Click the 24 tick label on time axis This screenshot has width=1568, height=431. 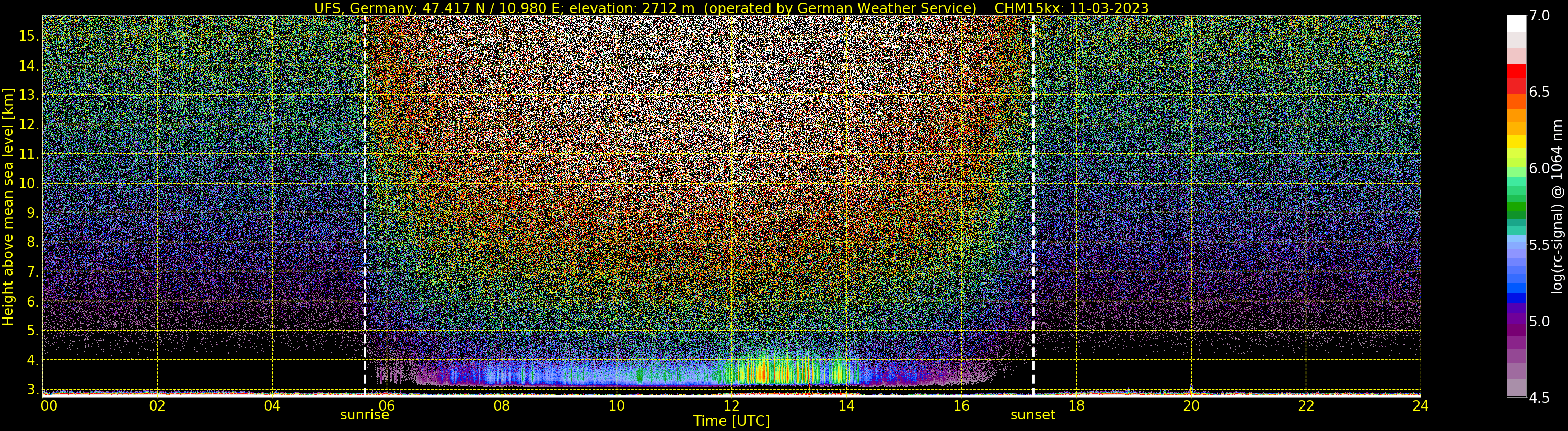pyautogui.click(x=1421, y=405)
